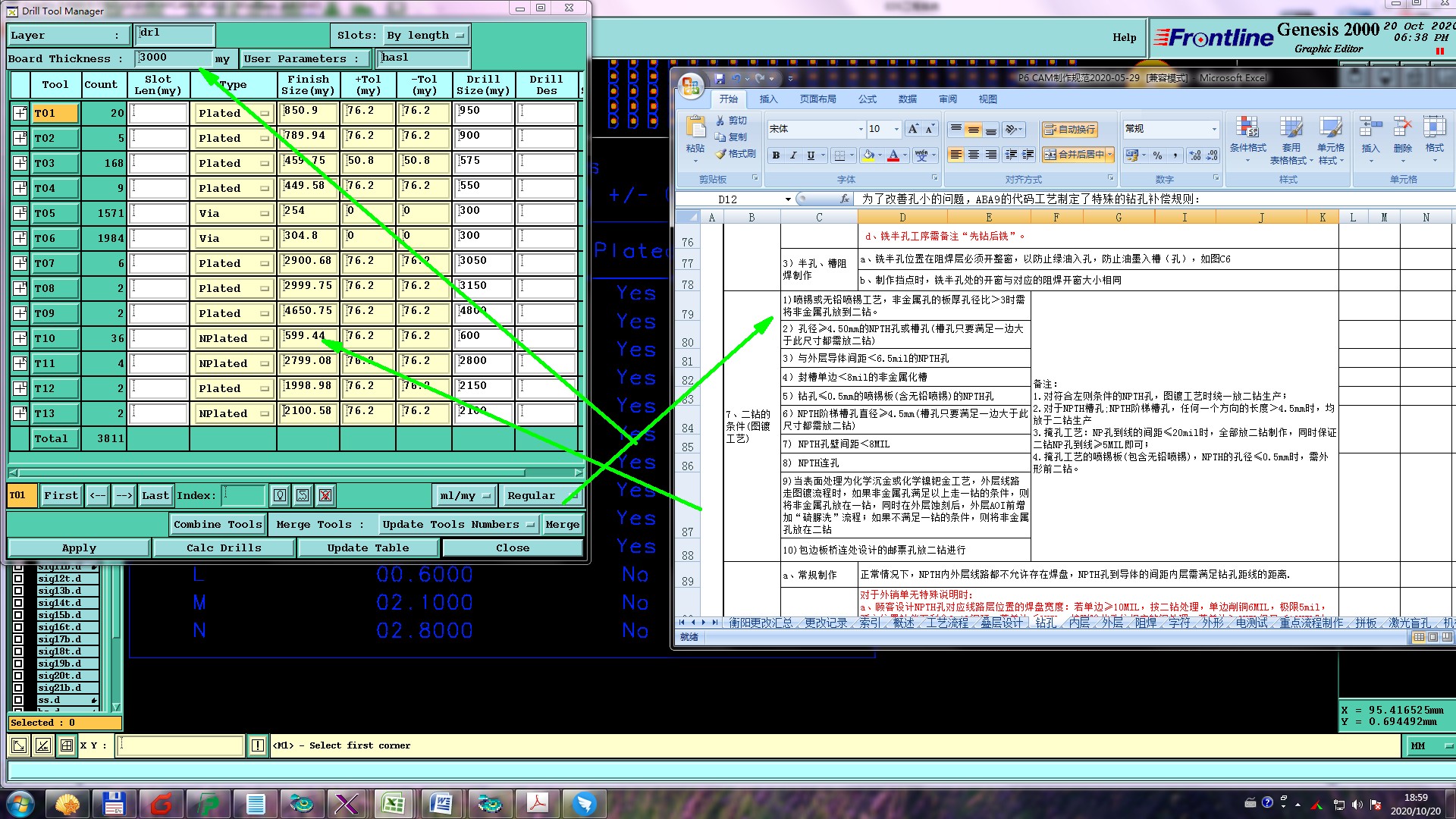This screenshot has width=1456, height=819.
Task: Click the insert function fx icon
Action: (845, 199)
